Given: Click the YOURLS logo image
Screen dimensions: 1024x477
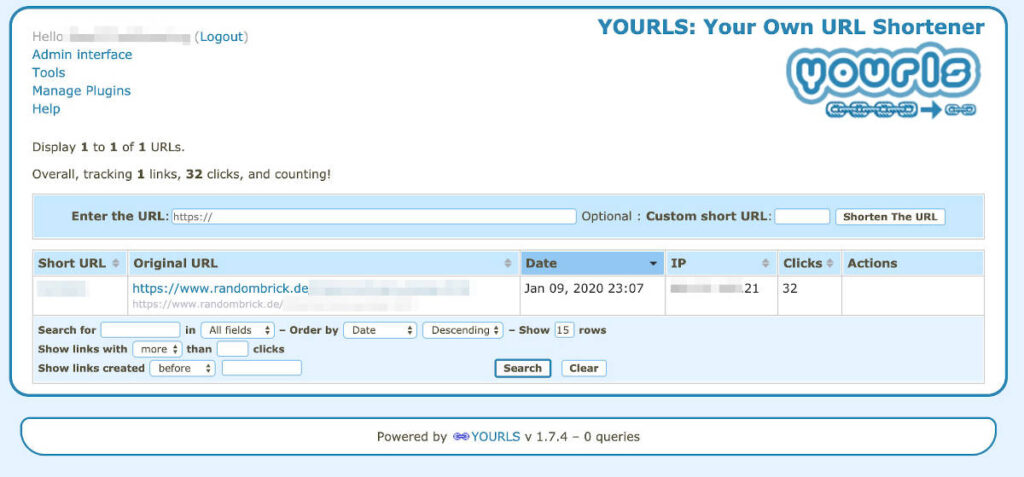Looking at the screenshot, I should pos(884,81).
